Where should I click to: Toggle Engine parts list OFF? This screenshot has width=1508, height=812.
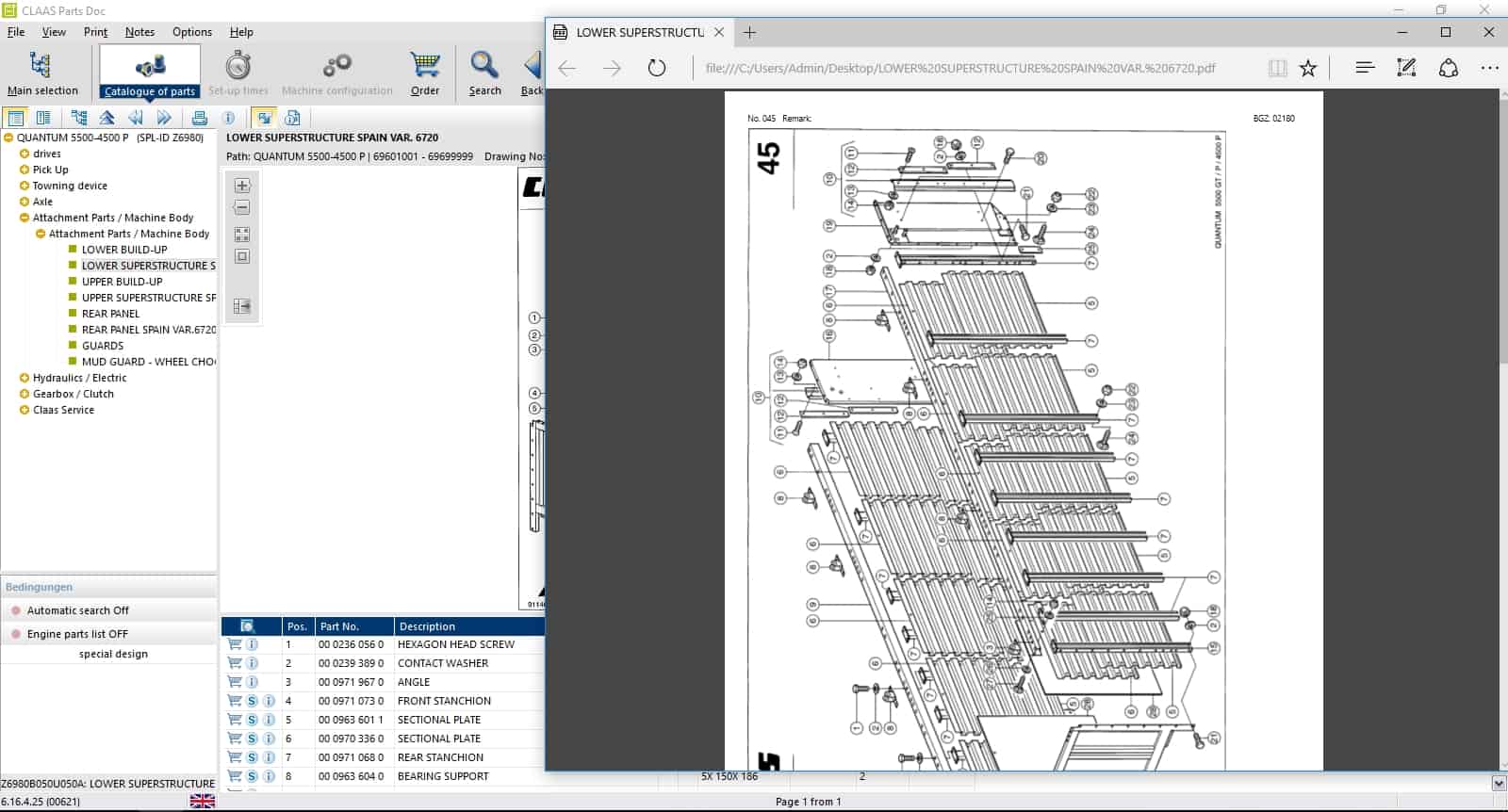77,634
